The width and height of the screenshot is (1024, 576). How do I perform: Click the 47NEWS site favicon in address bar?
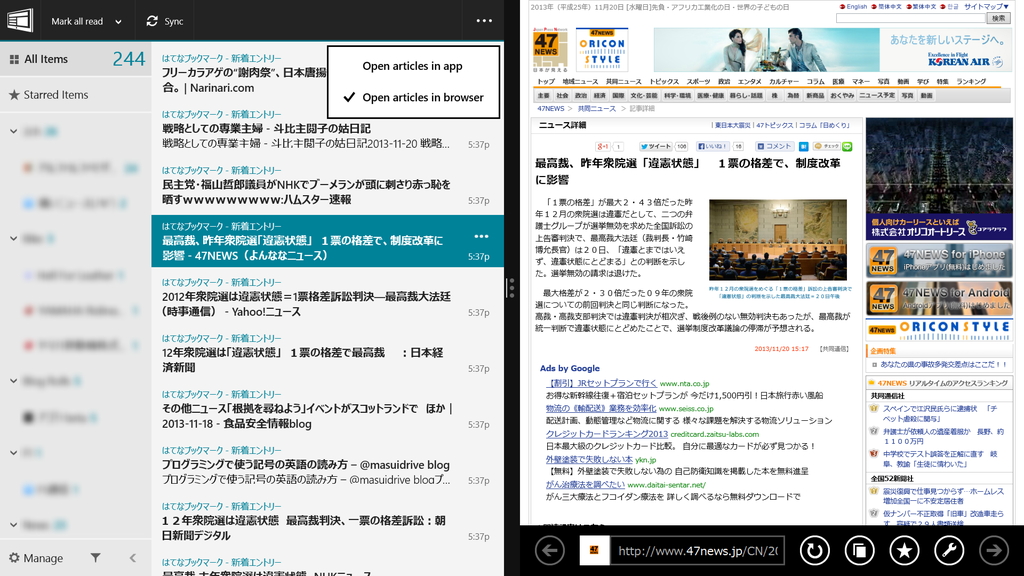click(x=594, y=551)
